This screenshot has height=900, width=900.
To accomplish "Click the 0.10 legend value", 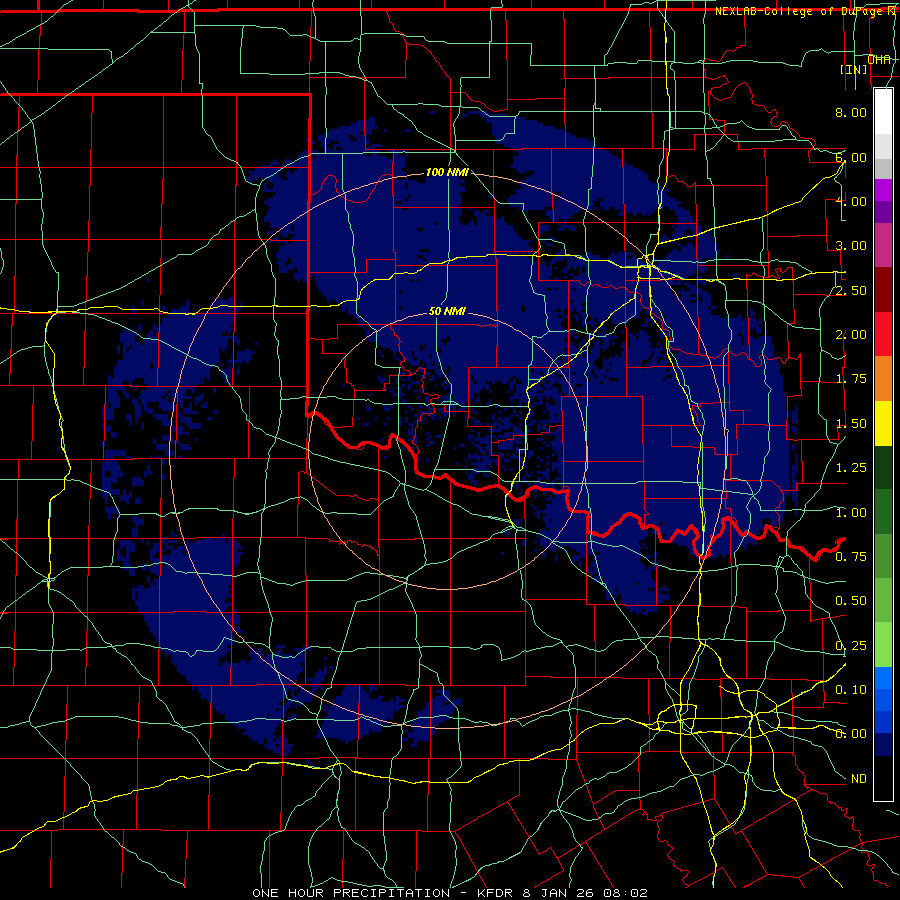I will click(851, 690).
